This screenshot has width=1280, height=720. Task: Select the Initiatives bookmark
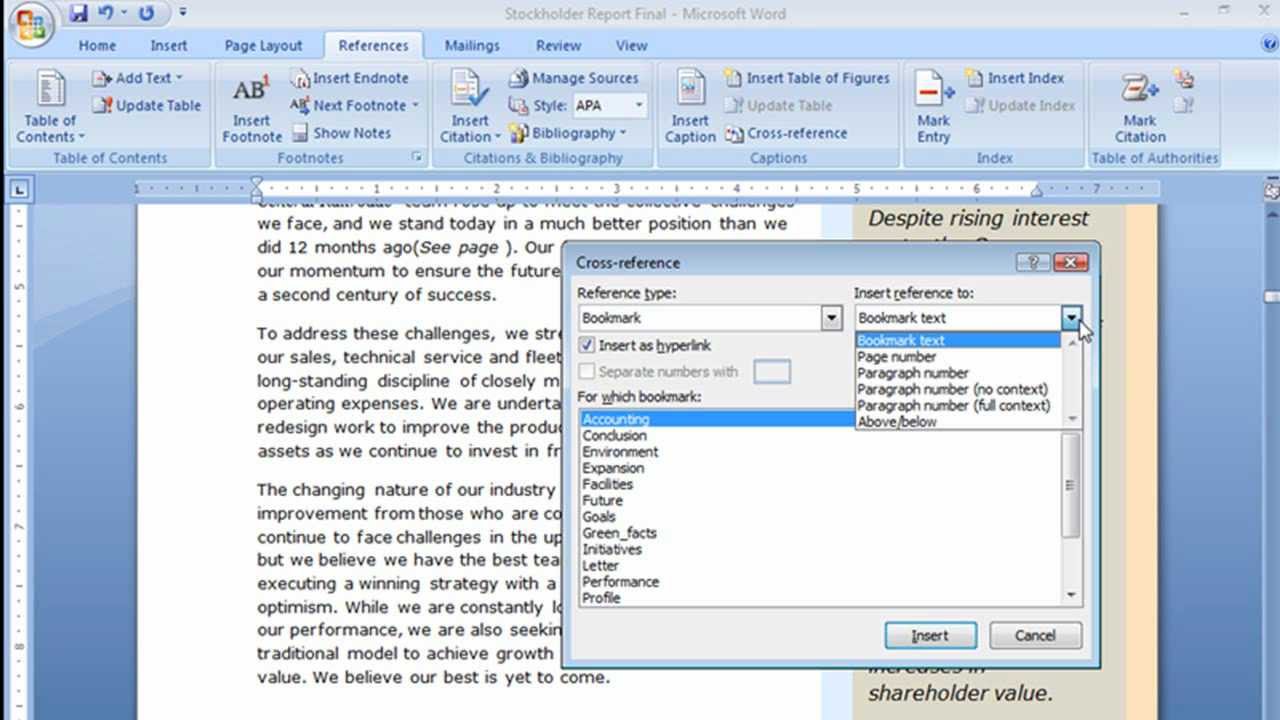tap(820, 549)
